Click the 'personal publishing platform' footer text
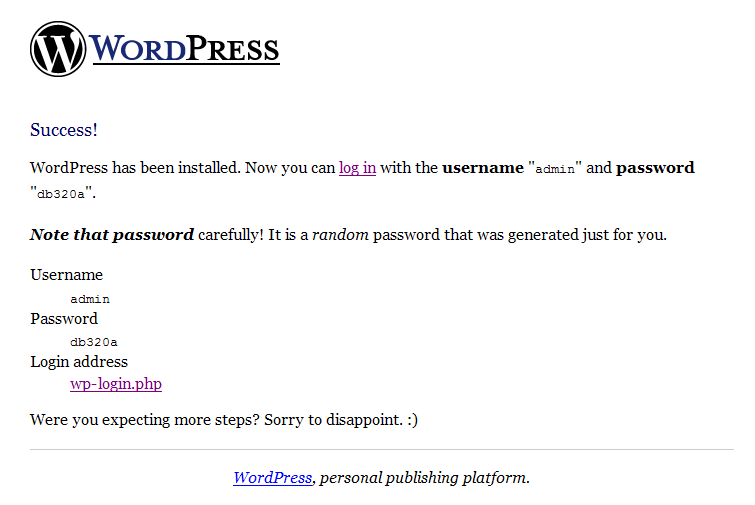Viewport: 755px width, 505px height. coord(425,478)
